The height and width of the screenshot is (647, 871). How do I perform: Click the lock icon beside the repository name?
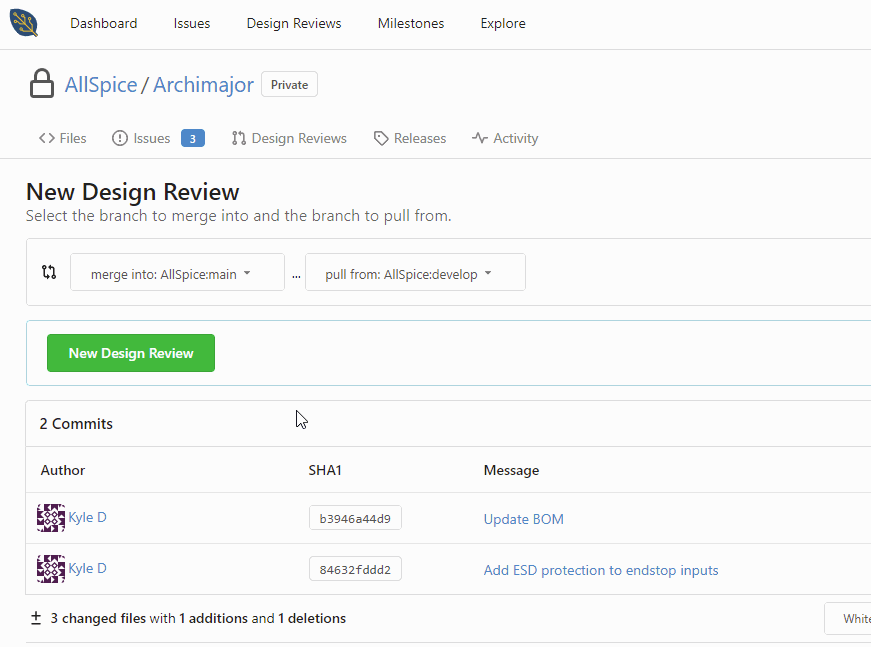coord(41,83)
